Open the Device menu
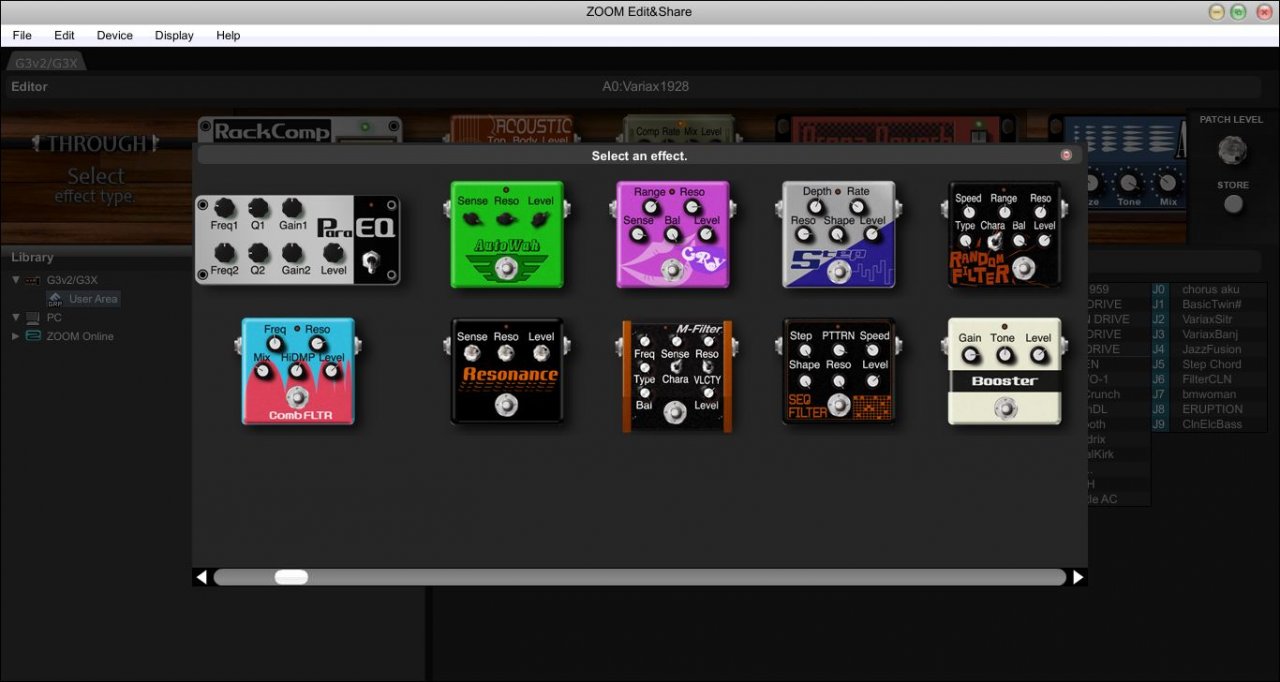This screenshot has height=682, width=1280. (x=115, y=35)
